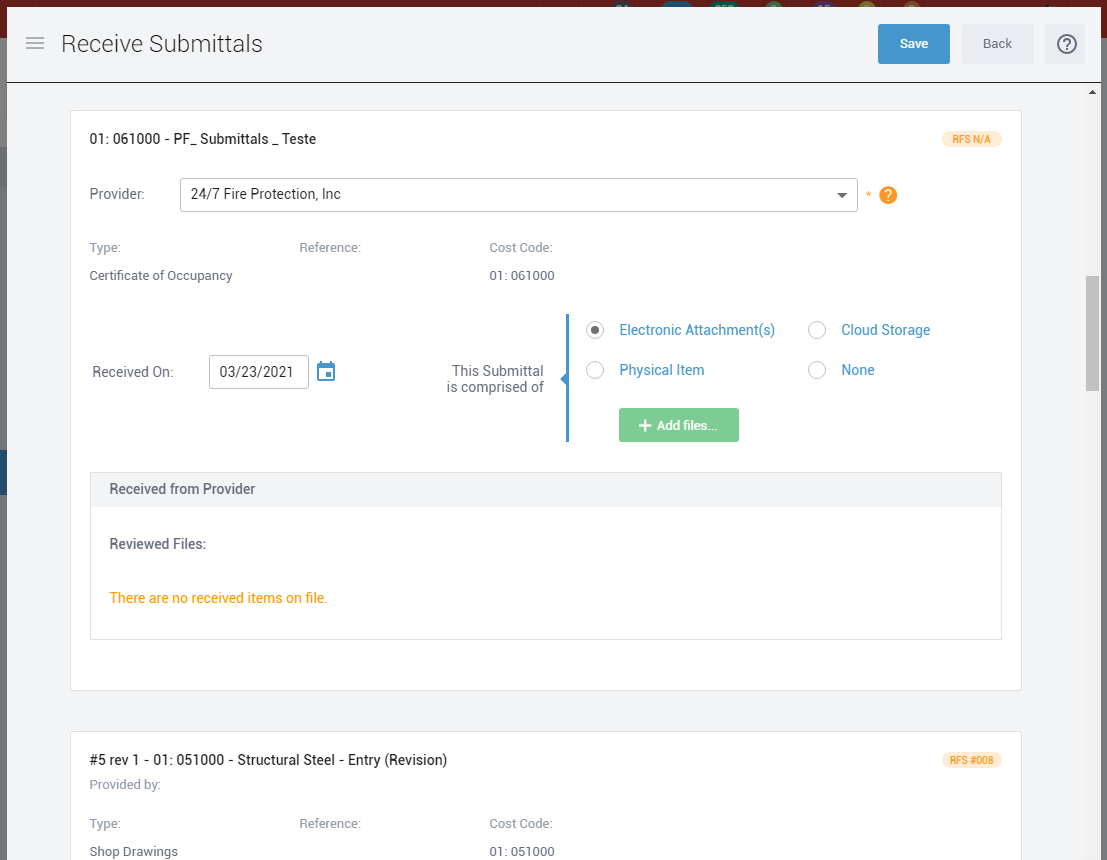Click the Received On date field
Image resolution: width=1107 pixels, height=860 pixels.
point(258,372)
